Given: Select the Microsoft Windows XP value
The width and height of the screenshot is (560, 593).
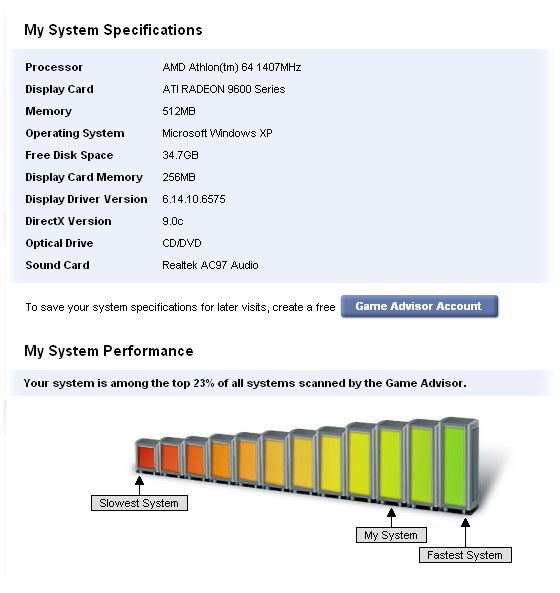Looking at the screenshot, I should 217,133.
